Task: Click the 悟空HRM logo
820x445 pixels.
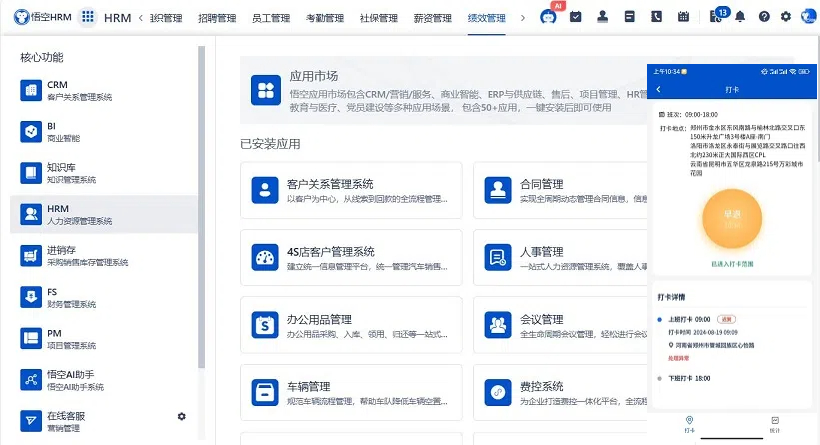Action: point(42,17)
